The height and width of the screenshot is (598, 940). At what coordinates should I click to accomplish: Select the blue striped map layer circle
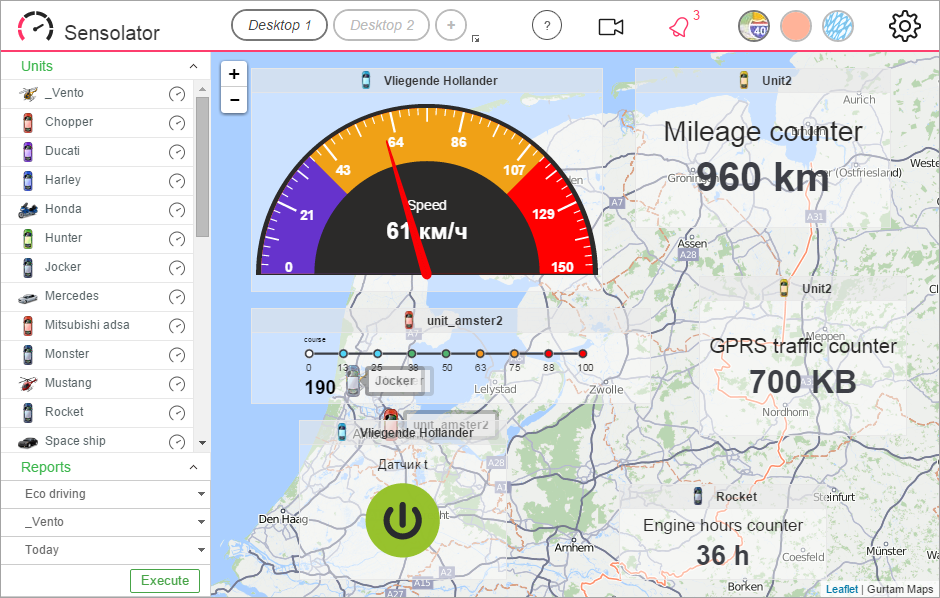point(837,26)
